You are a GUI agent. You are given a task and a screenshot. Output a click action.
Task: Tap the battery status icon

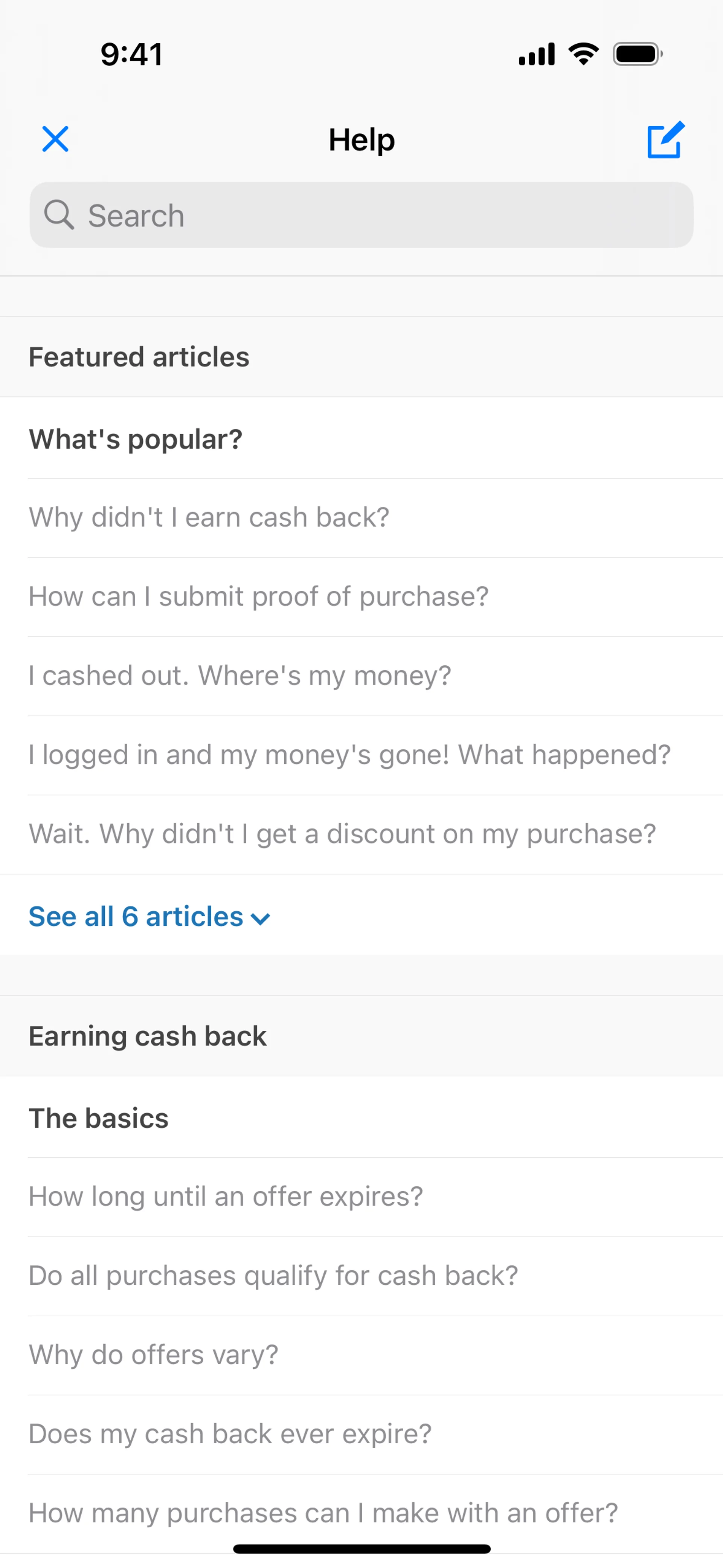click(637, 54)
